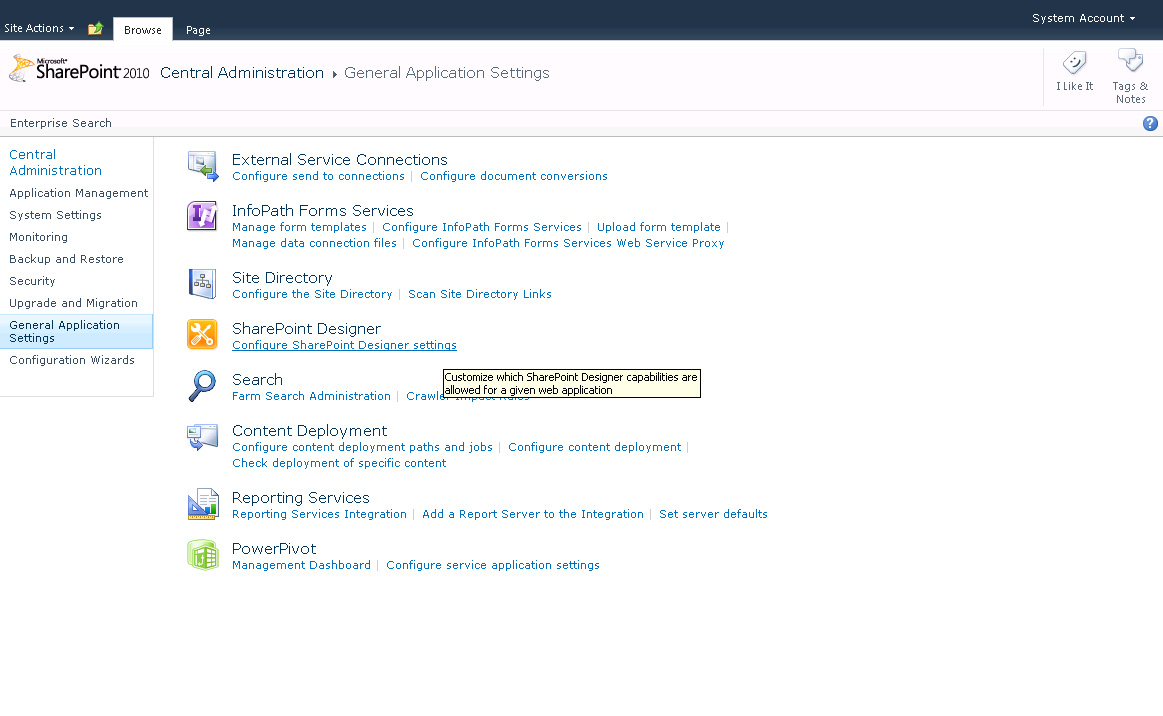Click the Configure content deployment link
Image resolution: width=1163 pixels, height=716 pixels.
pos(594,447)
